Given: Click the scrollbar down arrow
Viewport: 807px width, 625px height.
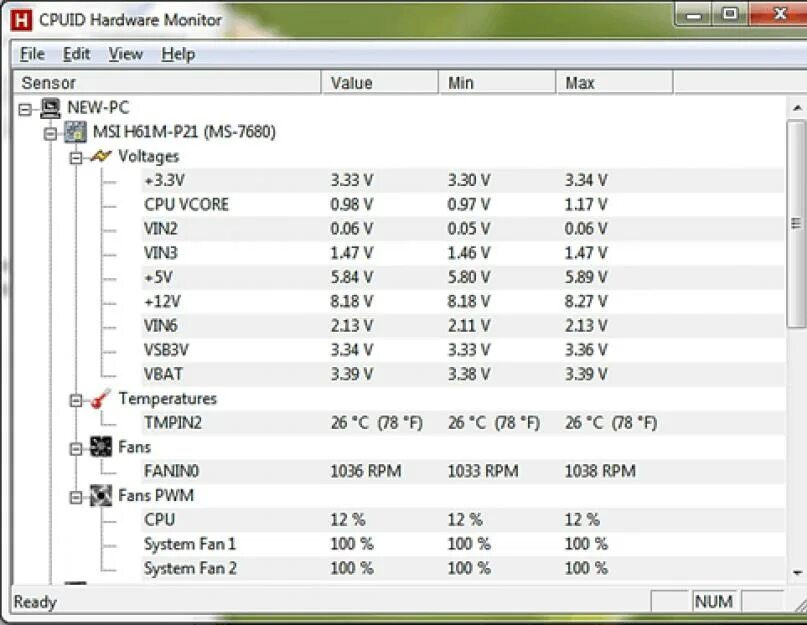Looking at the screenshot, I should click(797, 571).
